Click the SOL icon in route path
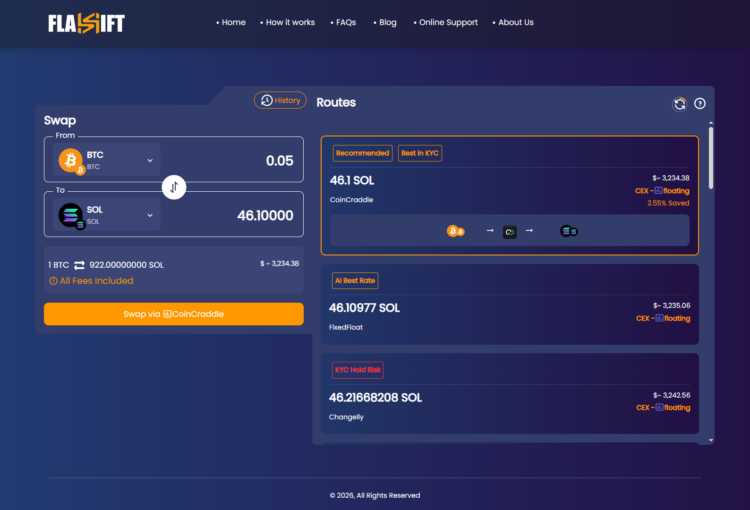 coord(569,231)
